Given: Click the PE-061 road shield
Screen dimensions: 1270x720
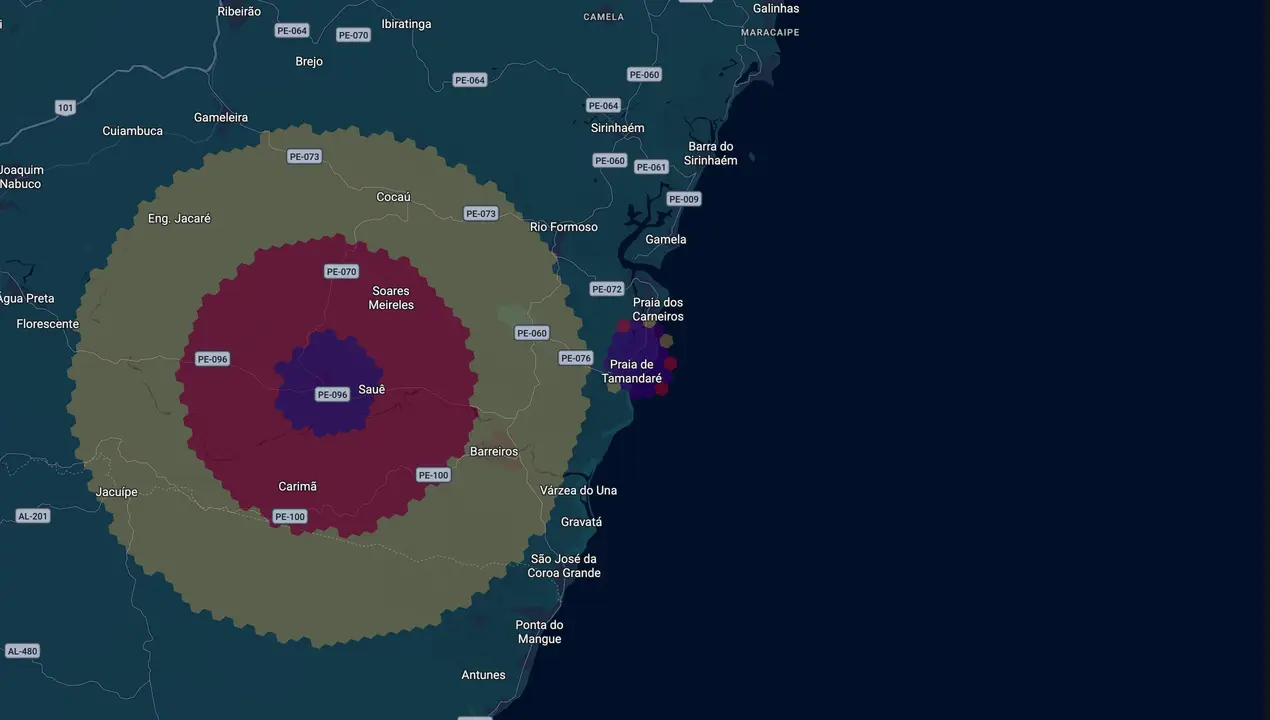Looking at the screenshot, I should click(651, 167).
